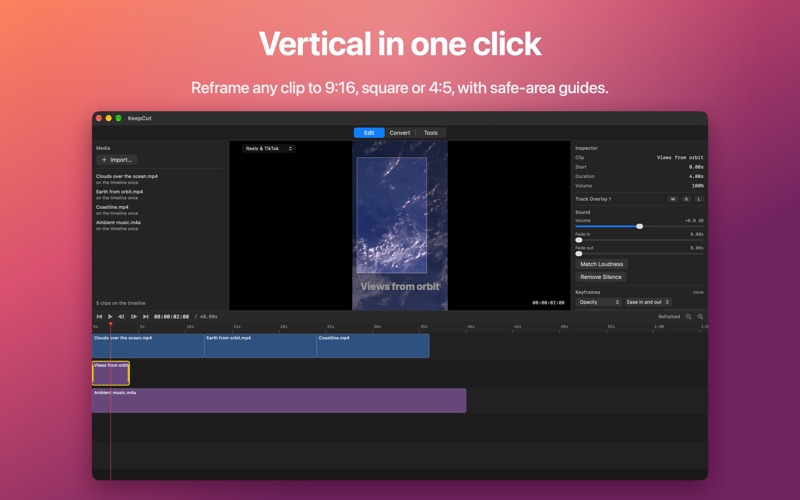This screenshot has height=500, width=800.
Task: Lock Track Overlay 1 with L button
Action: click(699, 199)
